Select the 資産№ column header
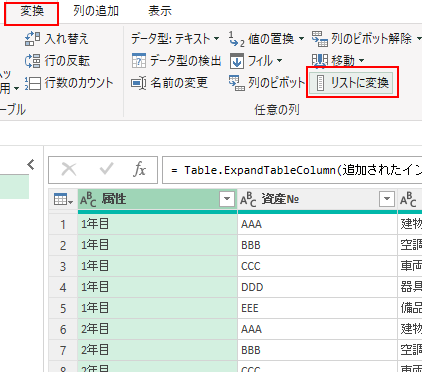 tap(317, 199)
